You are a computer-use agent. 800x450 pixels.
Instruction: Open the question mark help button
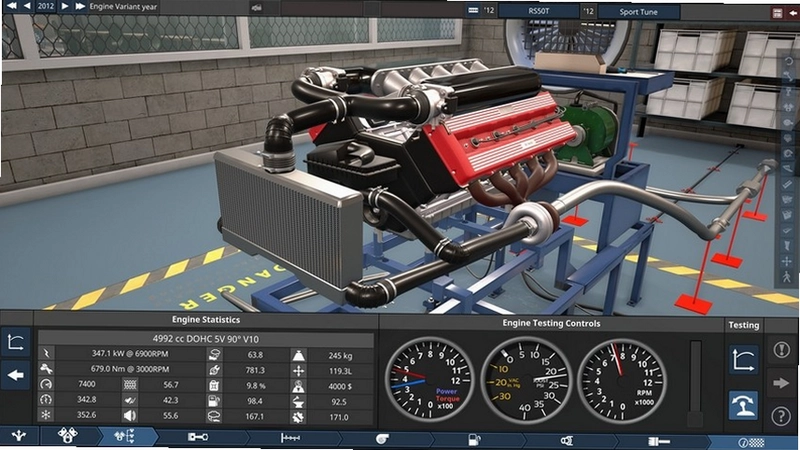781,416
